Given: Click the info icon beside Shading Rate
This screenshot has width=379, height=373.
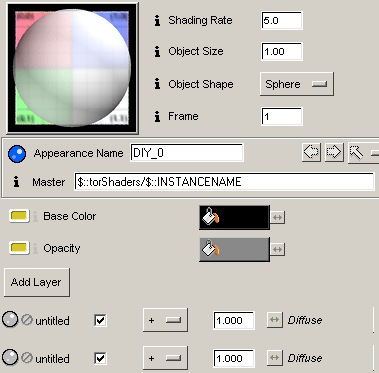Looking at the screenshot, I should 158,21.
